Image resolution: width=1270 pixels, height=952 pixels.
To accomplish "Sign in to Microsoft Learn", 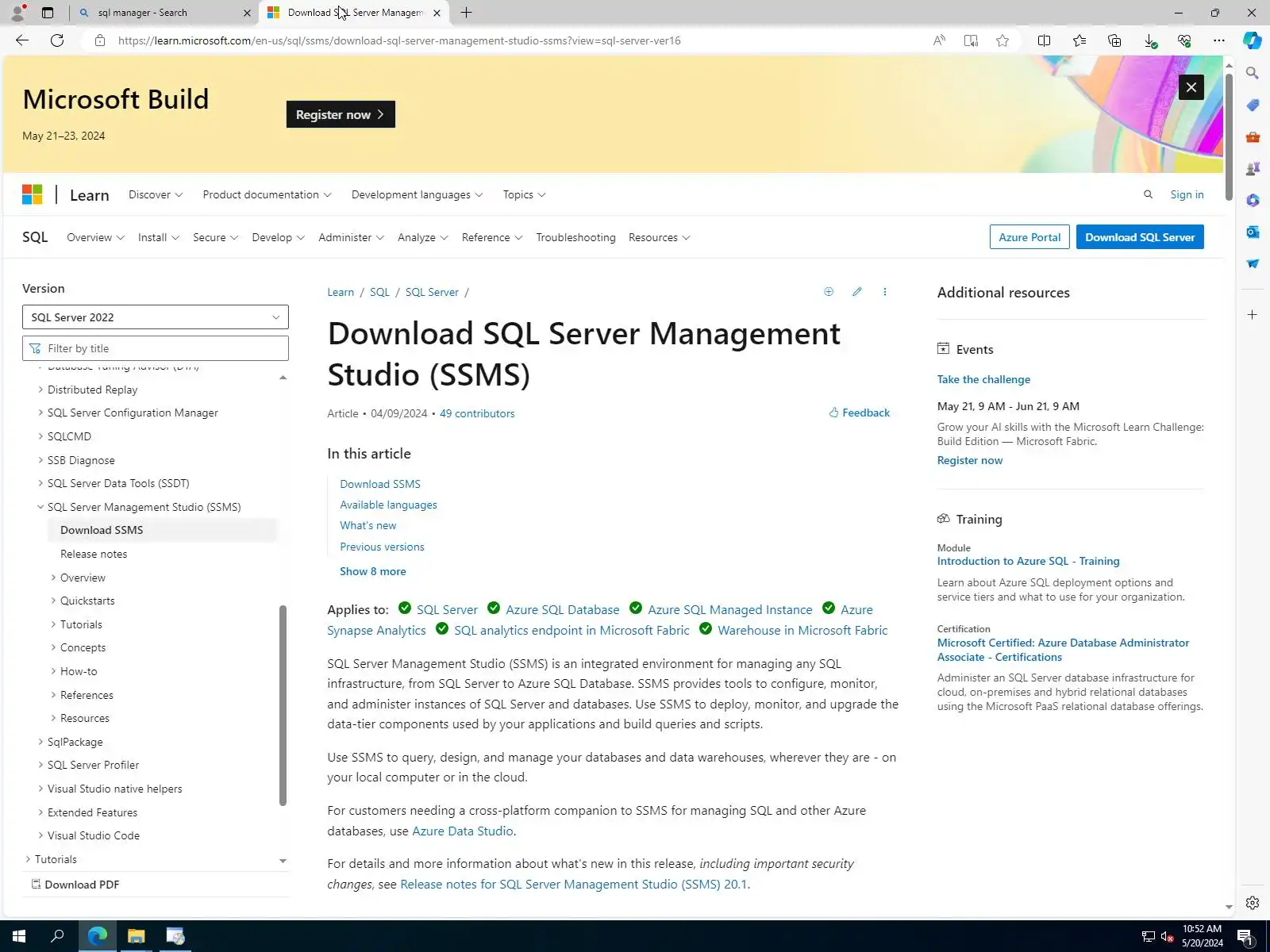I will click(1187, 194).
